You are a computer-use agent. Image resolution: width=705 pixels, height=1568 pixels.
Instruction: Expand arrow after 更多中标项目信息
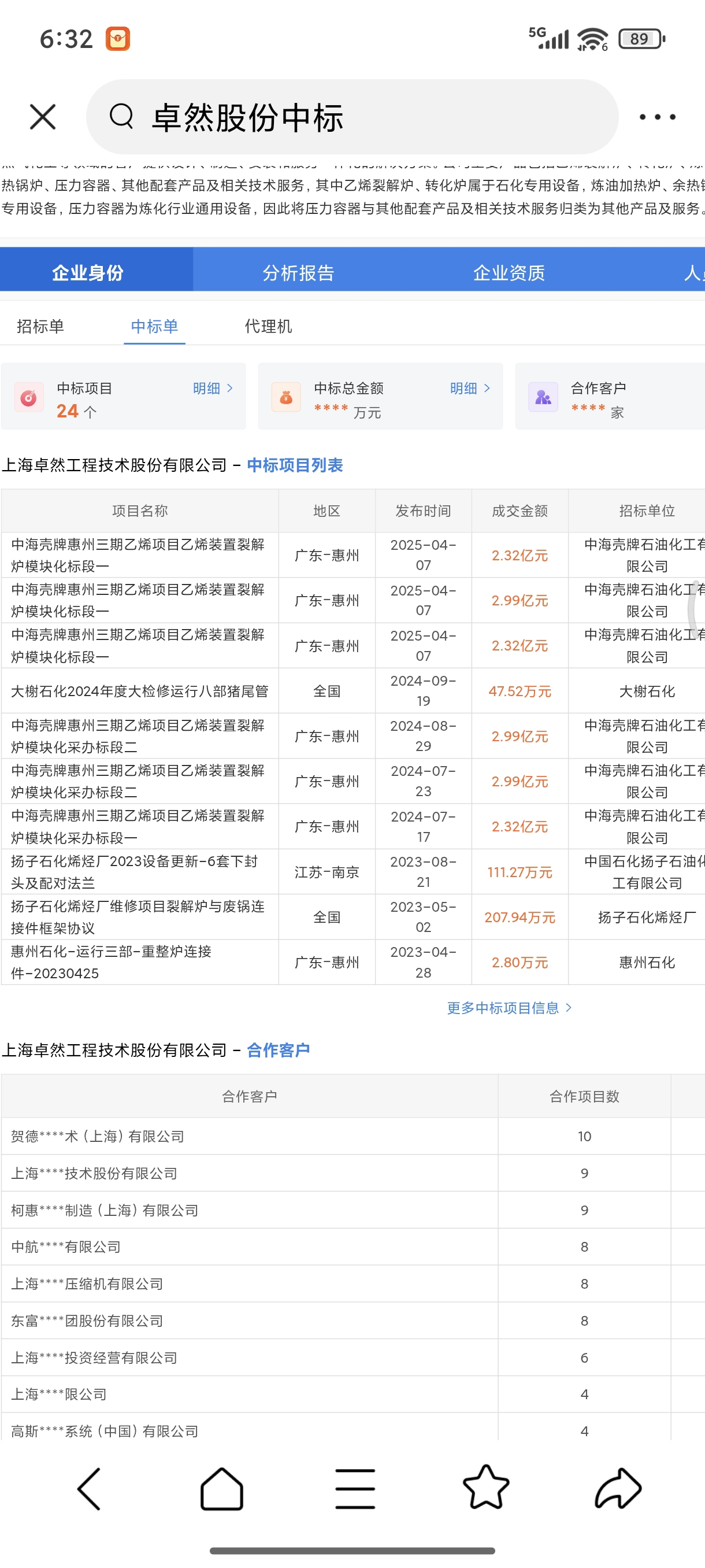click(x=569, y=1008)
